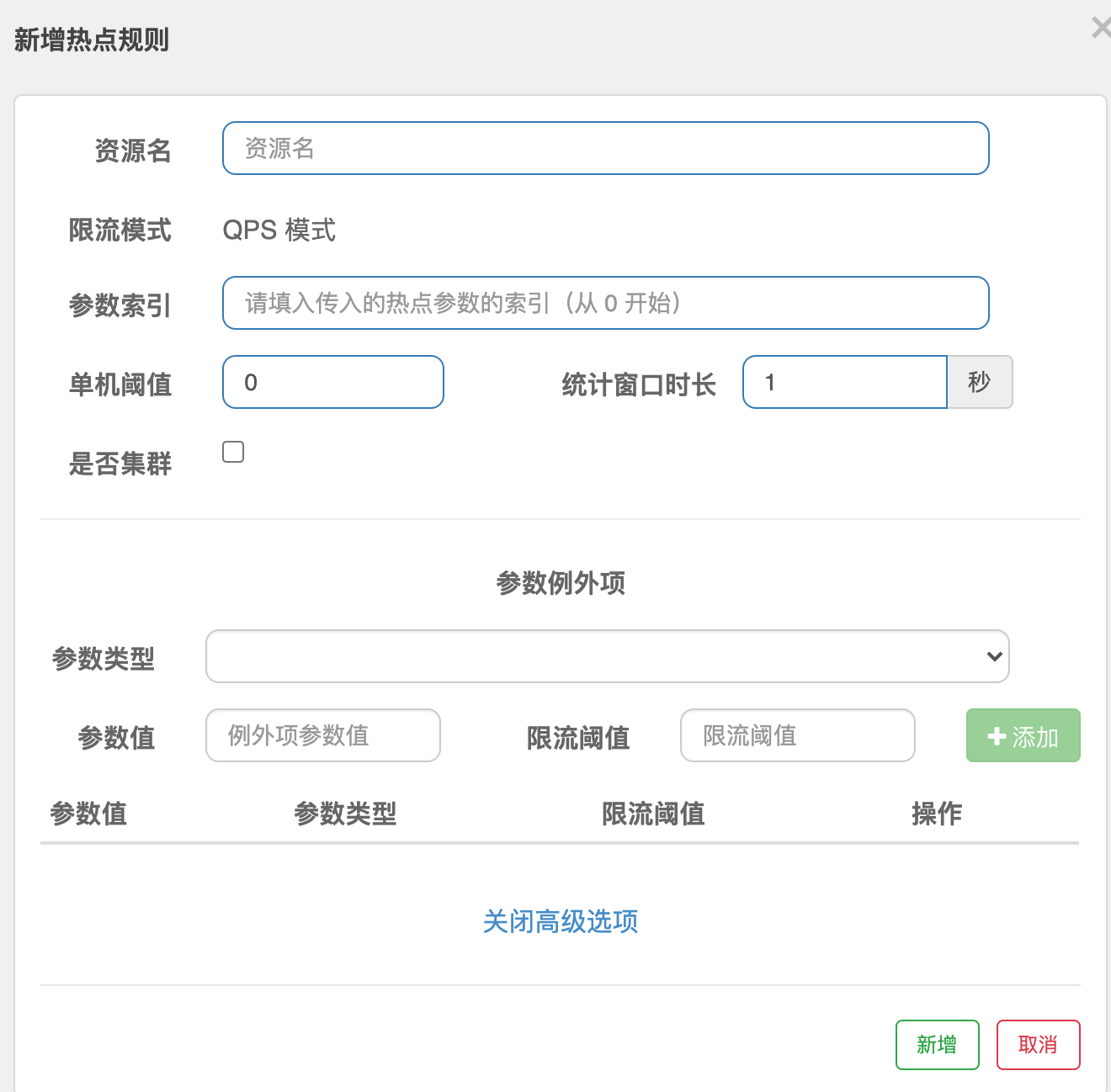
Task: Focus the 资源名 input field
Action: coord(605,148)
